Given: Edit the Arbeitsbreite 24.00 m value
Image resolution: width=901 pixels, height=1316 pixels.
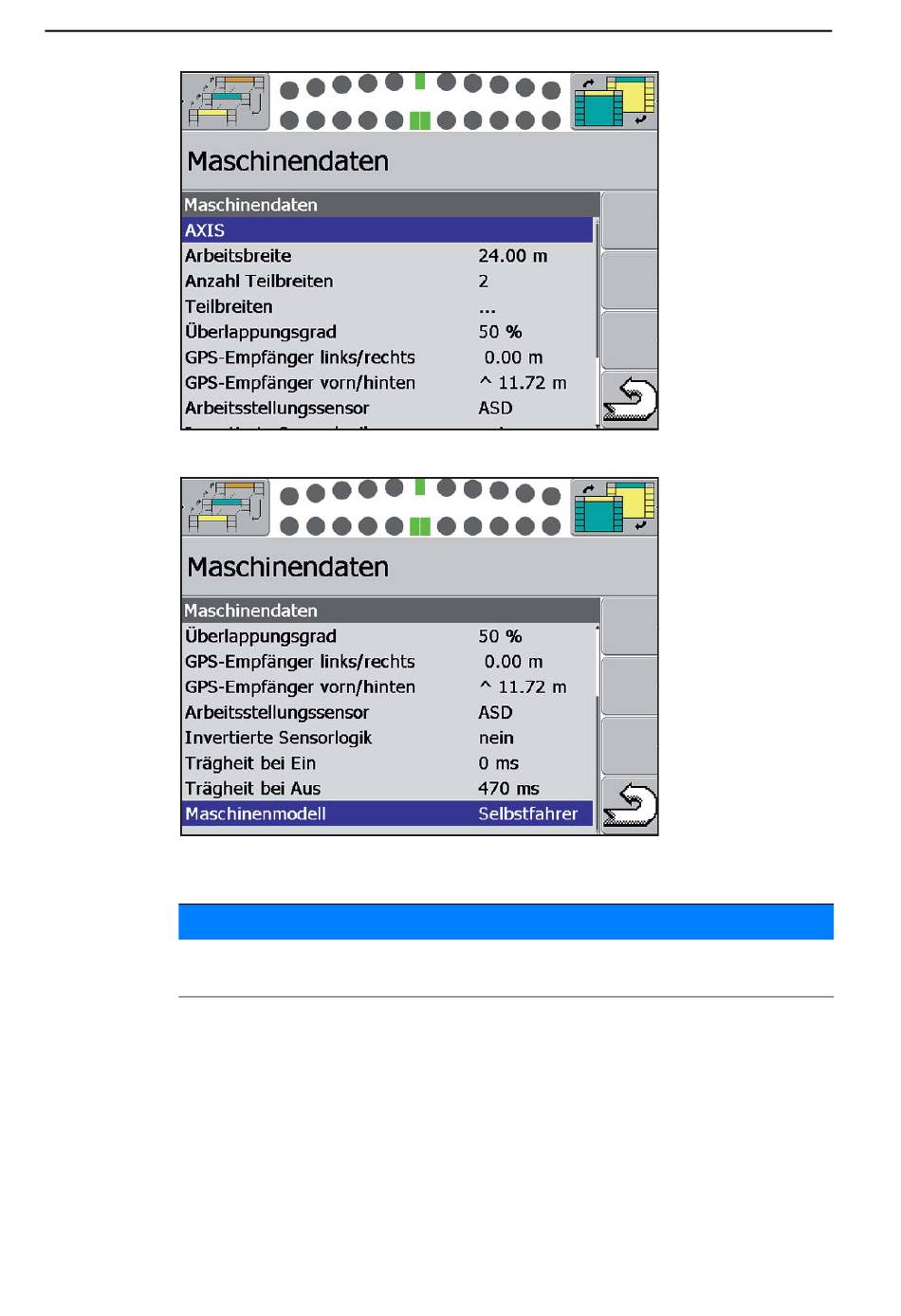Looking at the screenshot, I should (512, 256).
